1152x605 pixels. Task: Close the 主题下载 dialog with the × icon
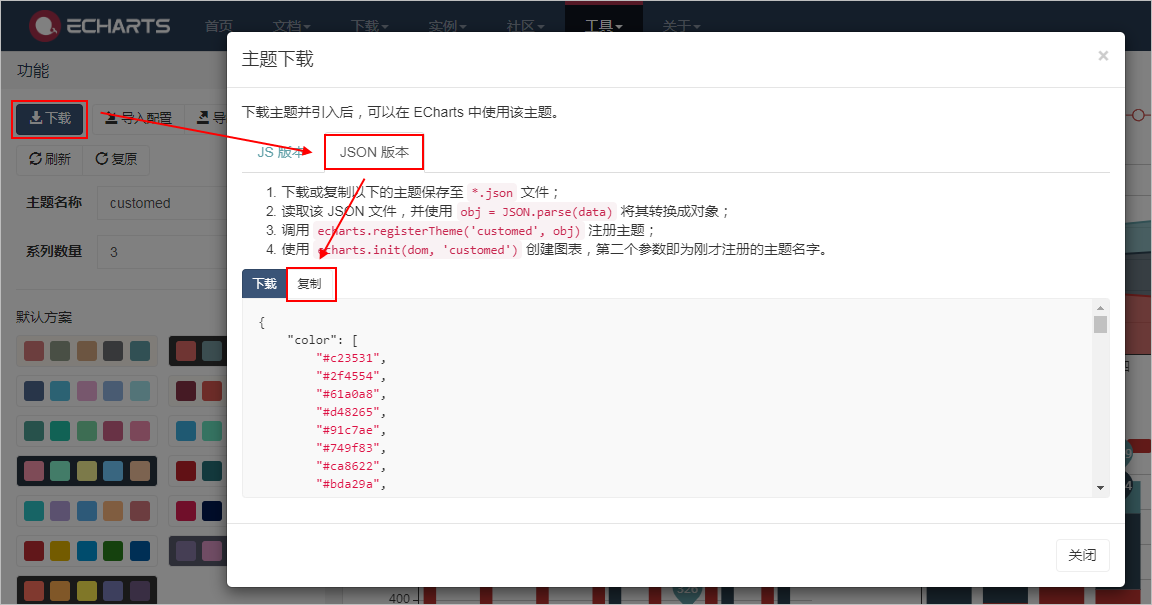1103,56
